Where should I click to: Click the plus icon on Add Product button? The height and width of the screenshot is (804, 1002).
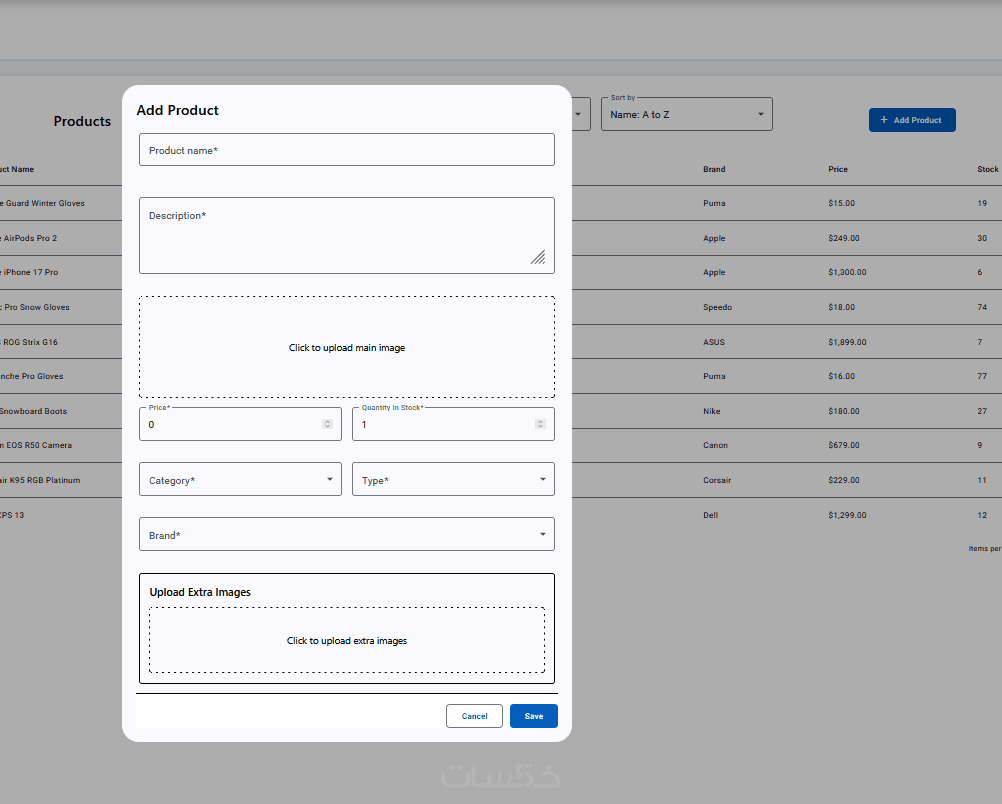[884, 120]
